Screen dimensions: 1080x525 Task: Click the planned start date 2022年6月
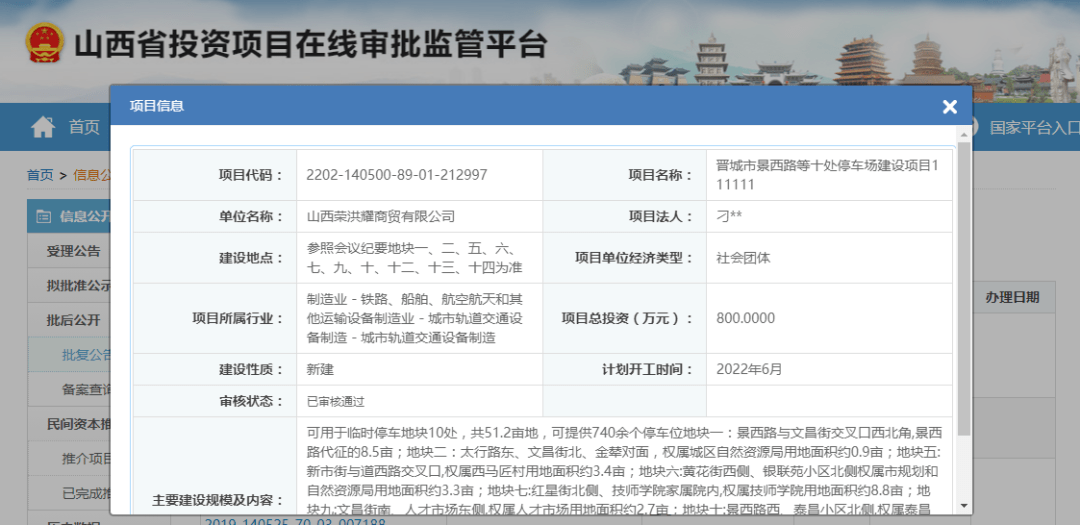[749, 369]
